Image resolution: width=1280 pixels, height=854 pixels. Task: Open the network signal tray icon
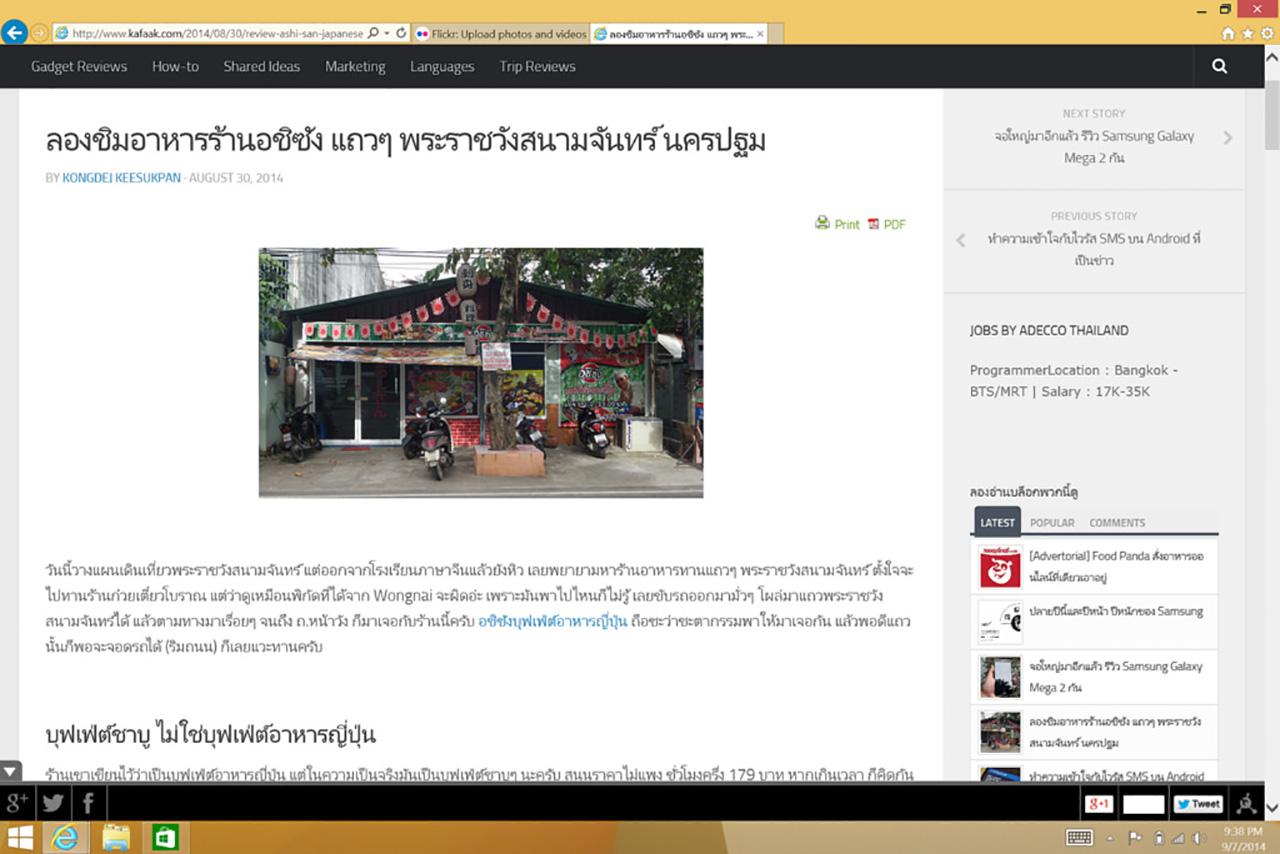point(1178,838)
